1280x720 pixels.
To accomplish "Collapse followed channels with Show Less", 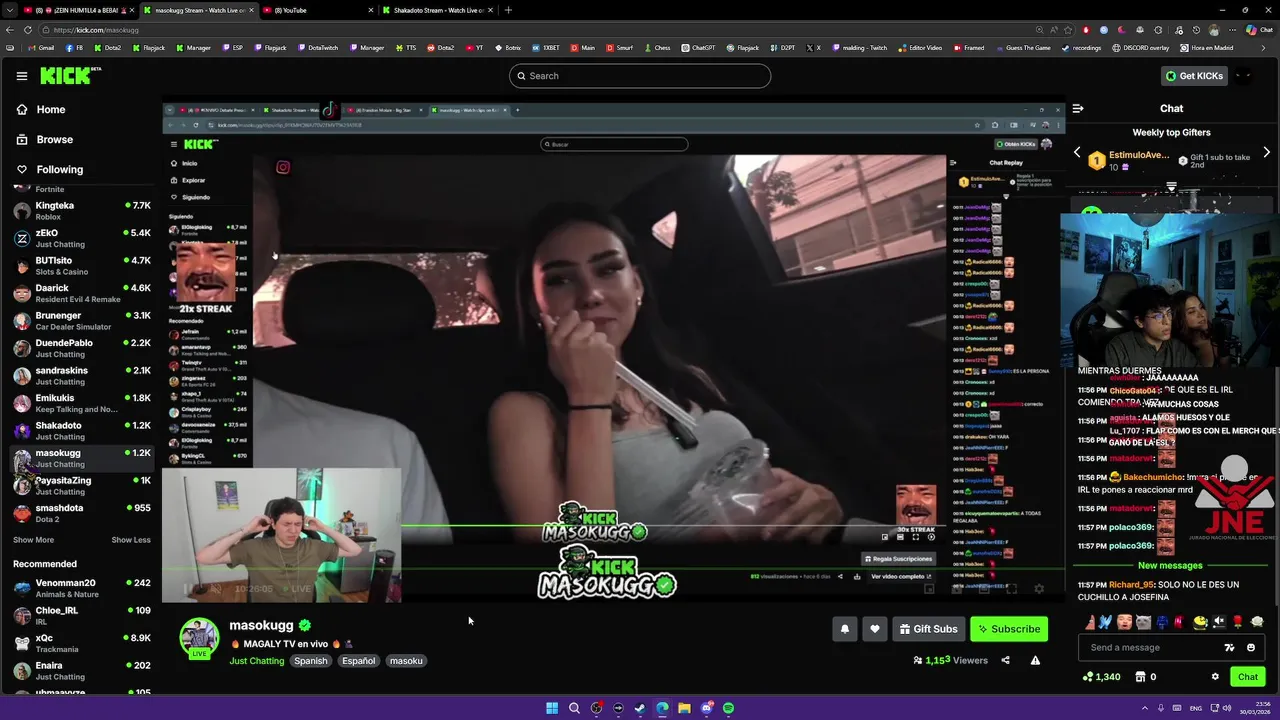I will pos(131,540).
